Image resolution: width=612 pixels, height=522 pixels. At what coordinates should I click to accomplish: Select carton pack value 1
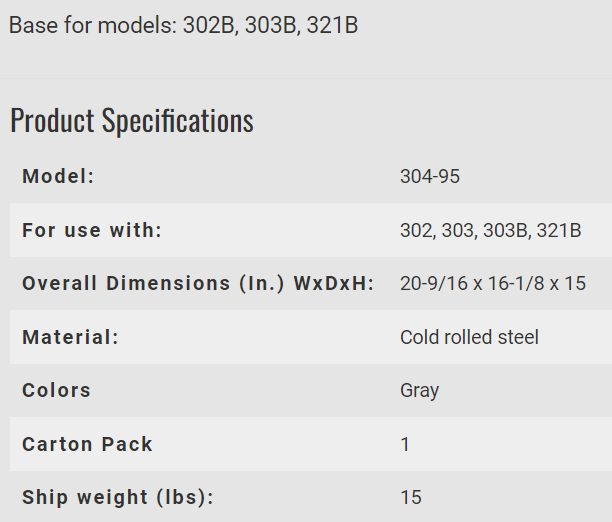405,445
